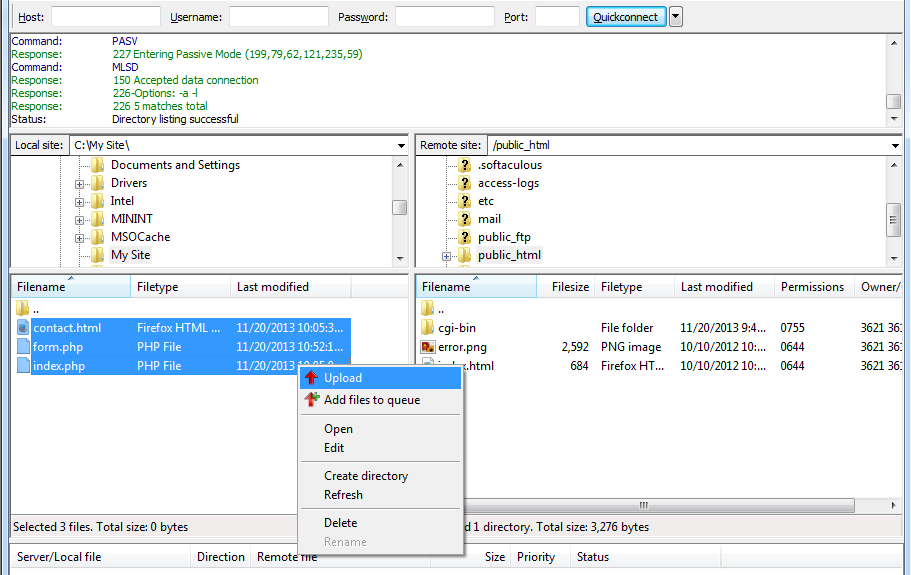Viewport: 911px width, 575px height.
Task: Click the cgi-bin folder icon
Action: [428, 328]
